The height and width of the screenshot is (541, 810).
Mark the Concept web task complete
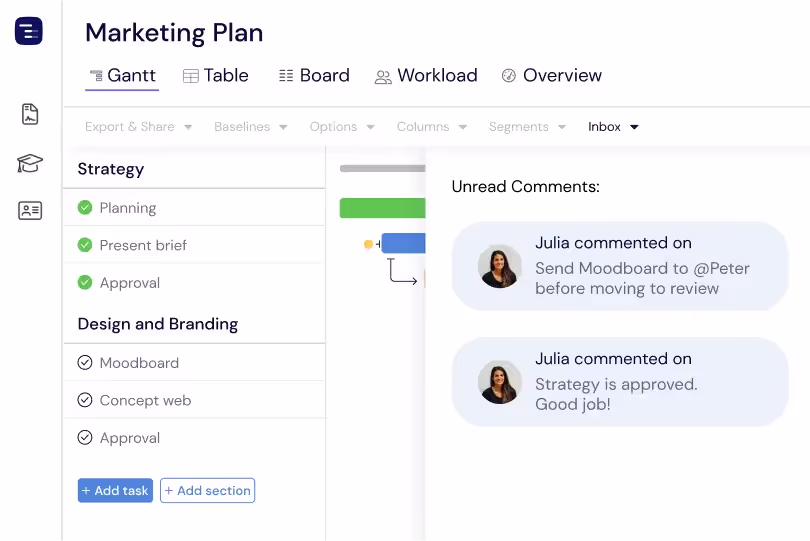pos(85,400)
